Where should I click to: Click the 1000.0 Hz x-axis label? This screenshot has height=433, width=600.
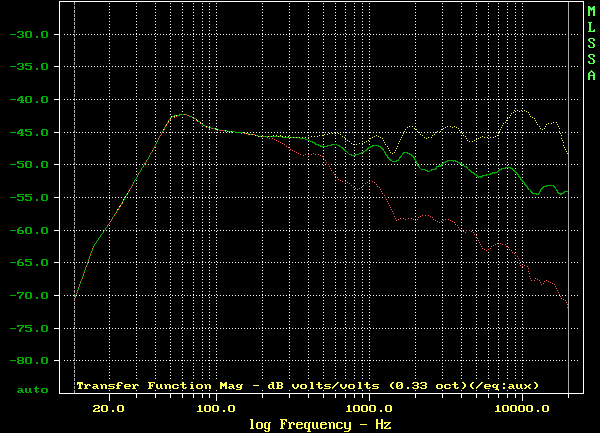coord(369,409)
